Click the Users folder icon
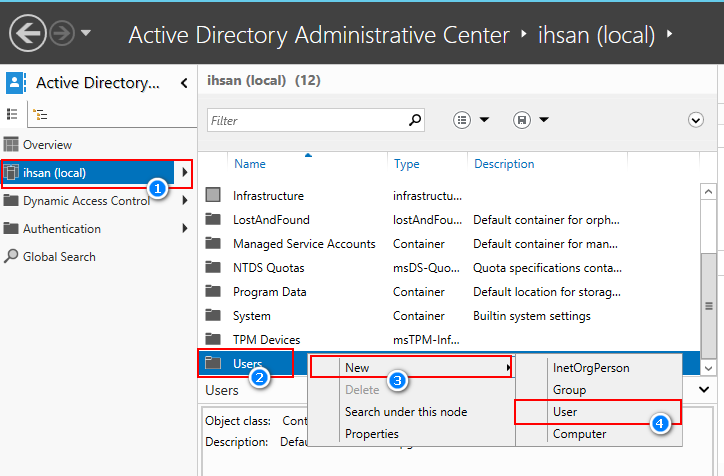 coord(213,363)
